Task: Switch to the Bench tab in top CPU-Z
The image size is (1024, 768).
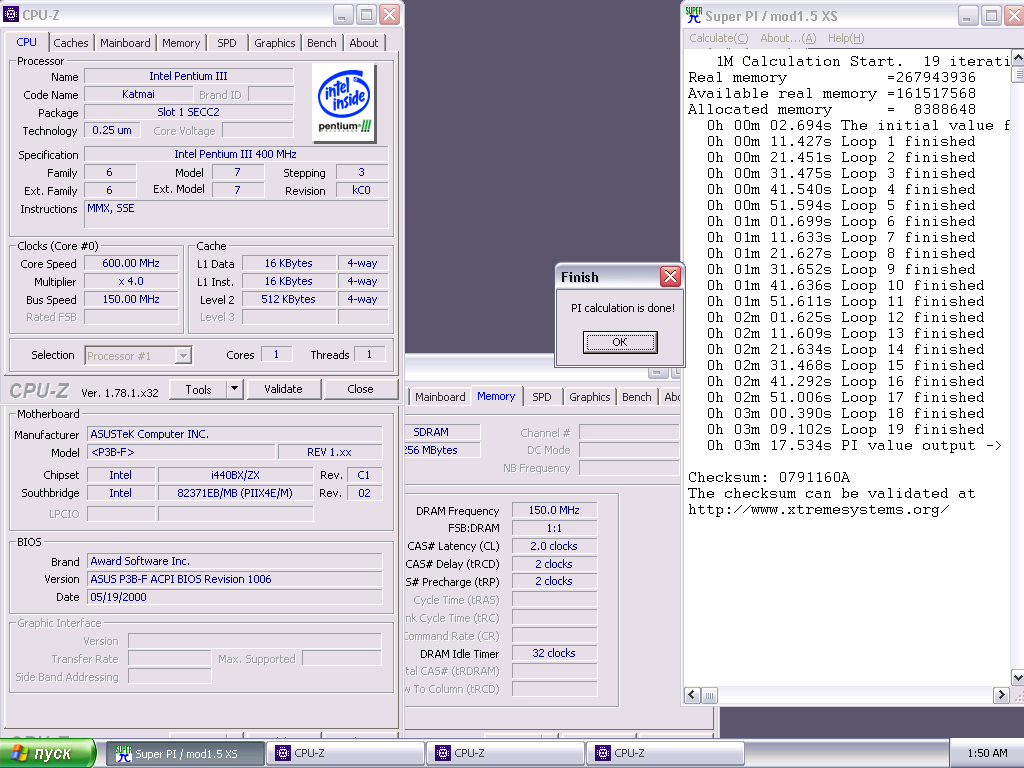Action: 321,43
